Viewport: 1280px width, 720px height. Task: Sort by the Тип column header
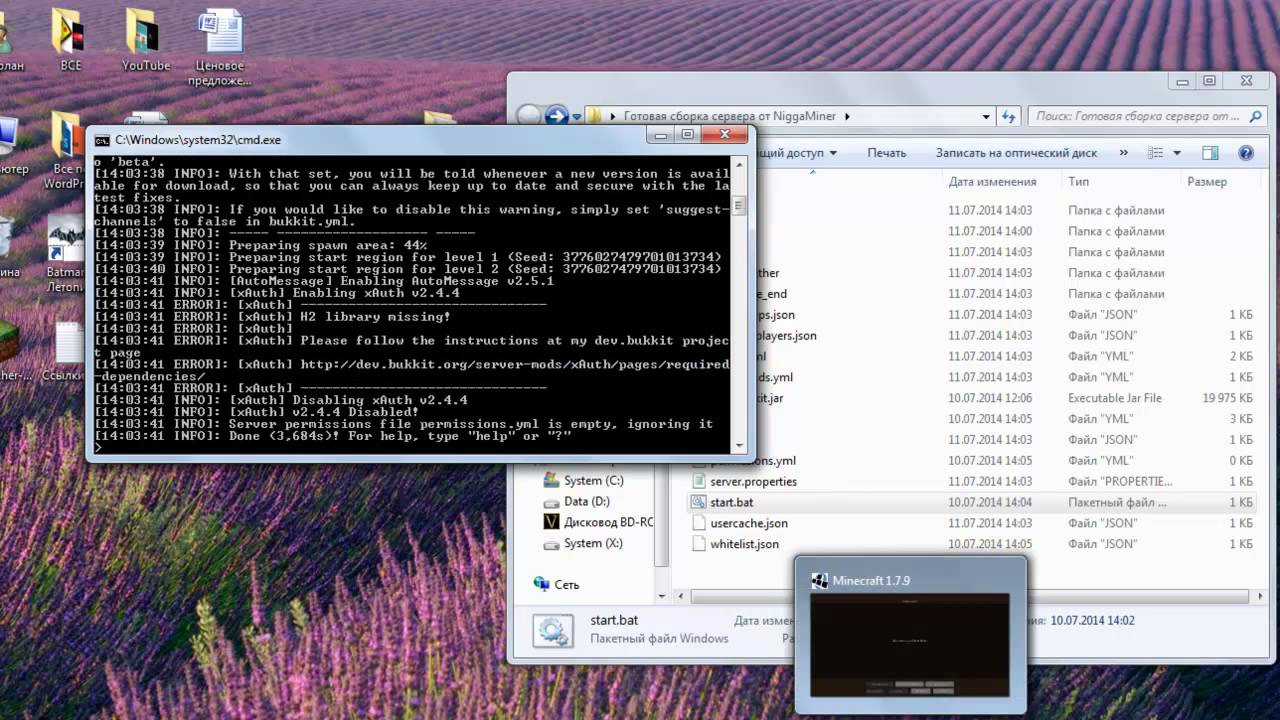(x=1078, y=182)
